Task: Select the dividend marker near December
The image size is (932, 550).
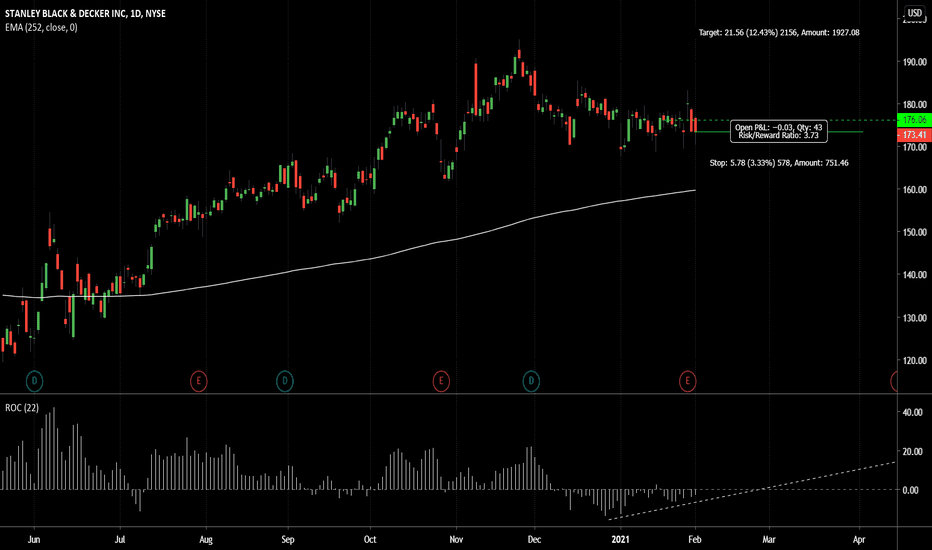Action: coord(531,381)
